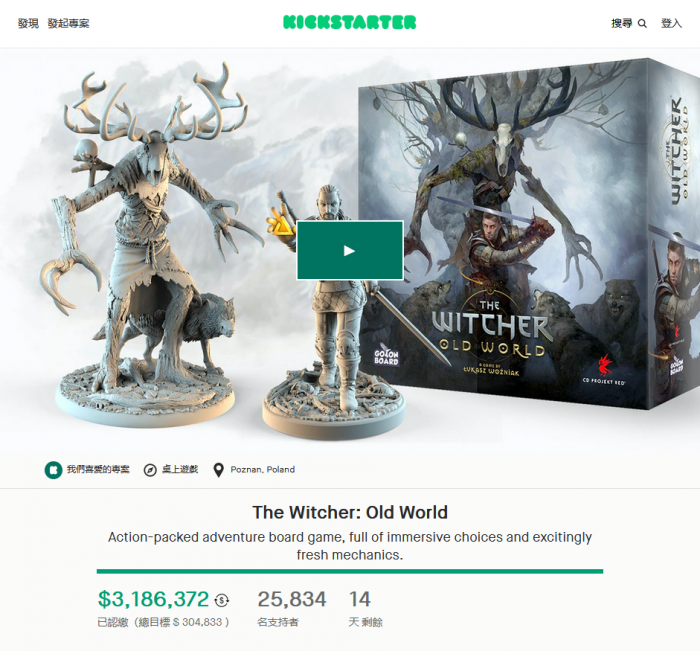Click the green 'Projects We Love' badge icon
The height and width of the screenshot is (651, 700).
coord(53,470)
